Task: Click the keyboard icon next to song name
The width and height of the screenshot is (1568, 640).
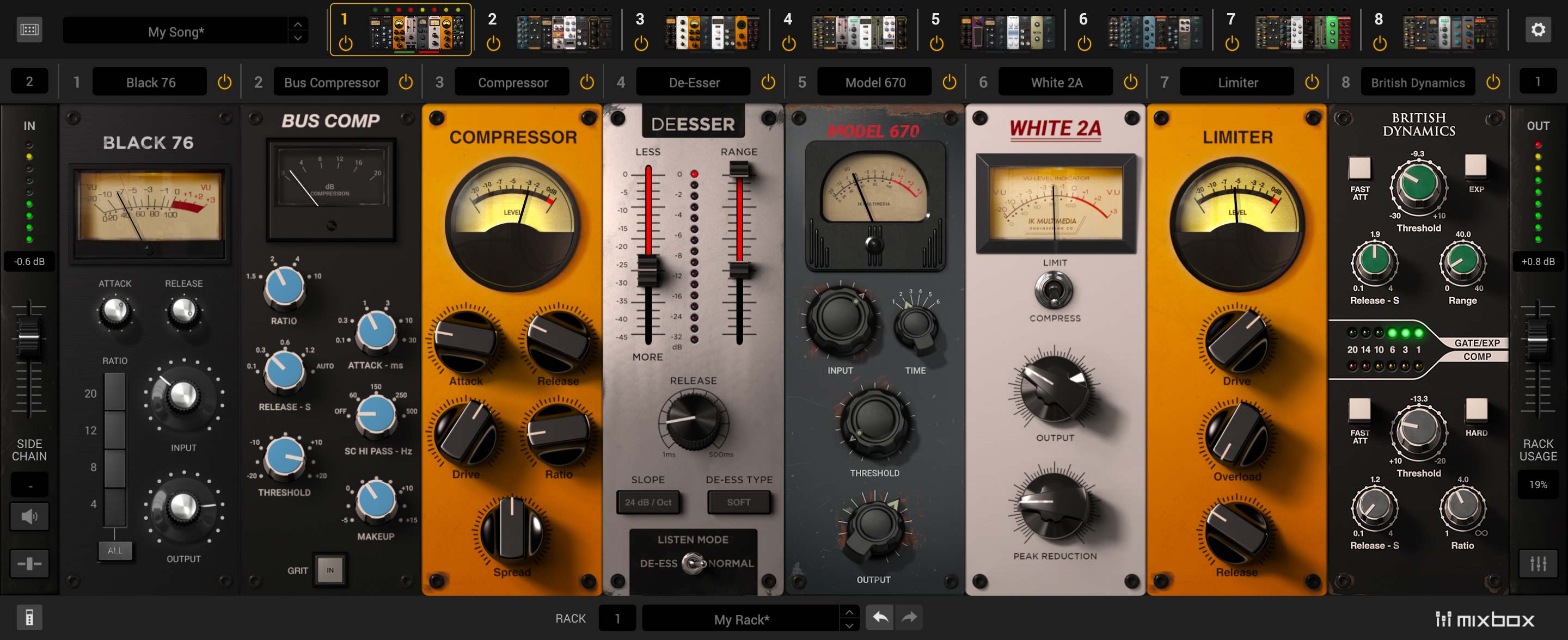Action: (x=29, y=30)
